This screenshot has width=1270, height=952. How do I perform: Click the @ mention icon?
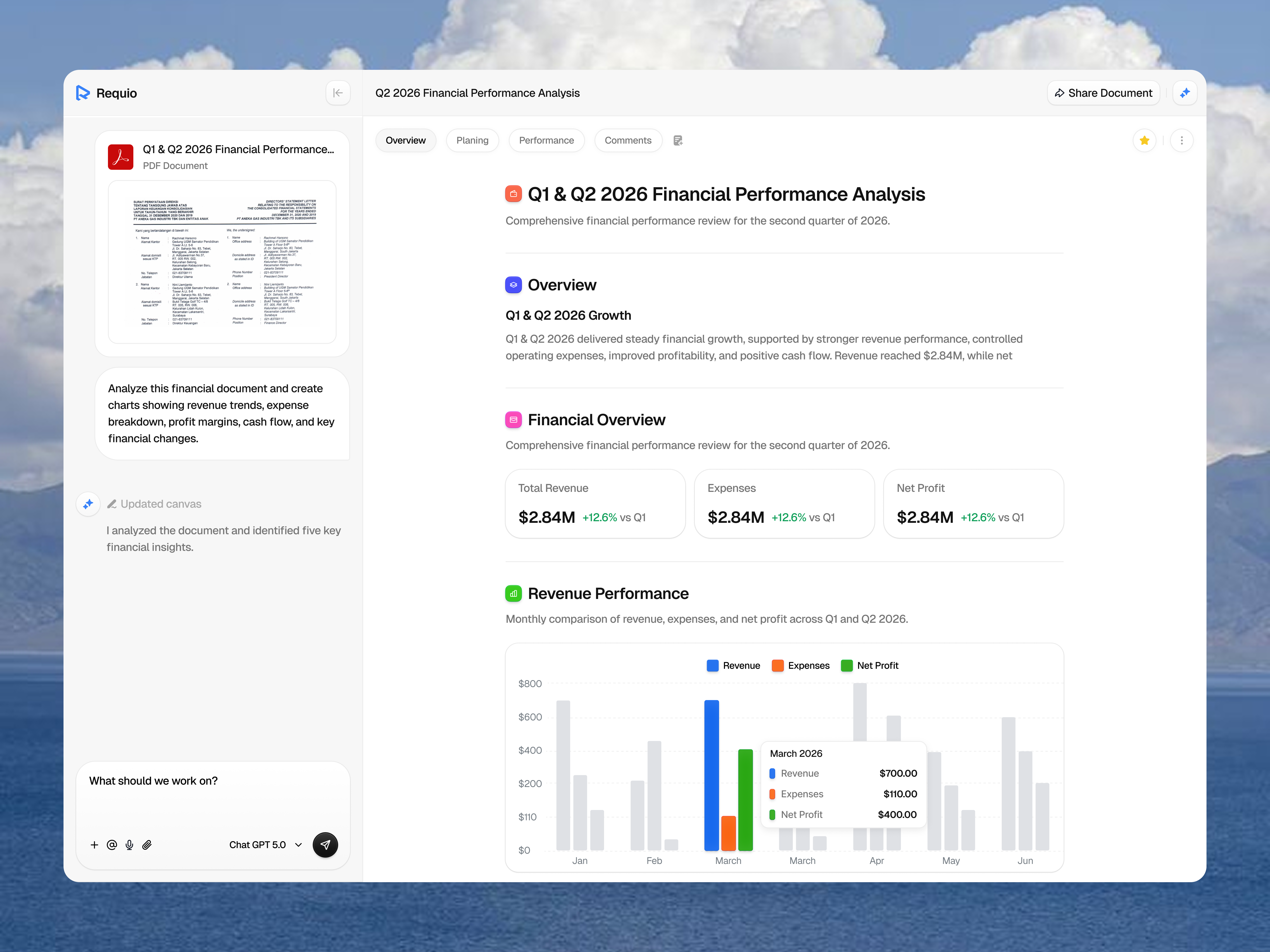click(x=112, y=845)
